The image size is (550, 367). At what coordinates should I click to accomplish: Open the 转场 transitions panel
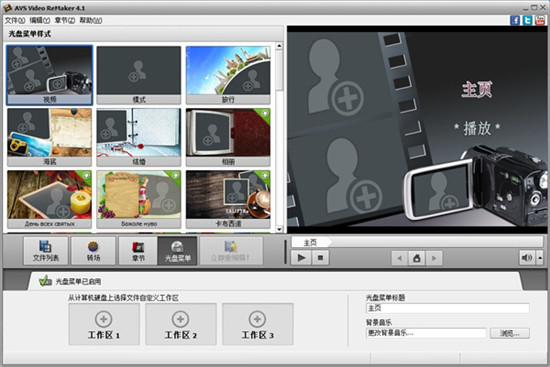coord(93,251)
